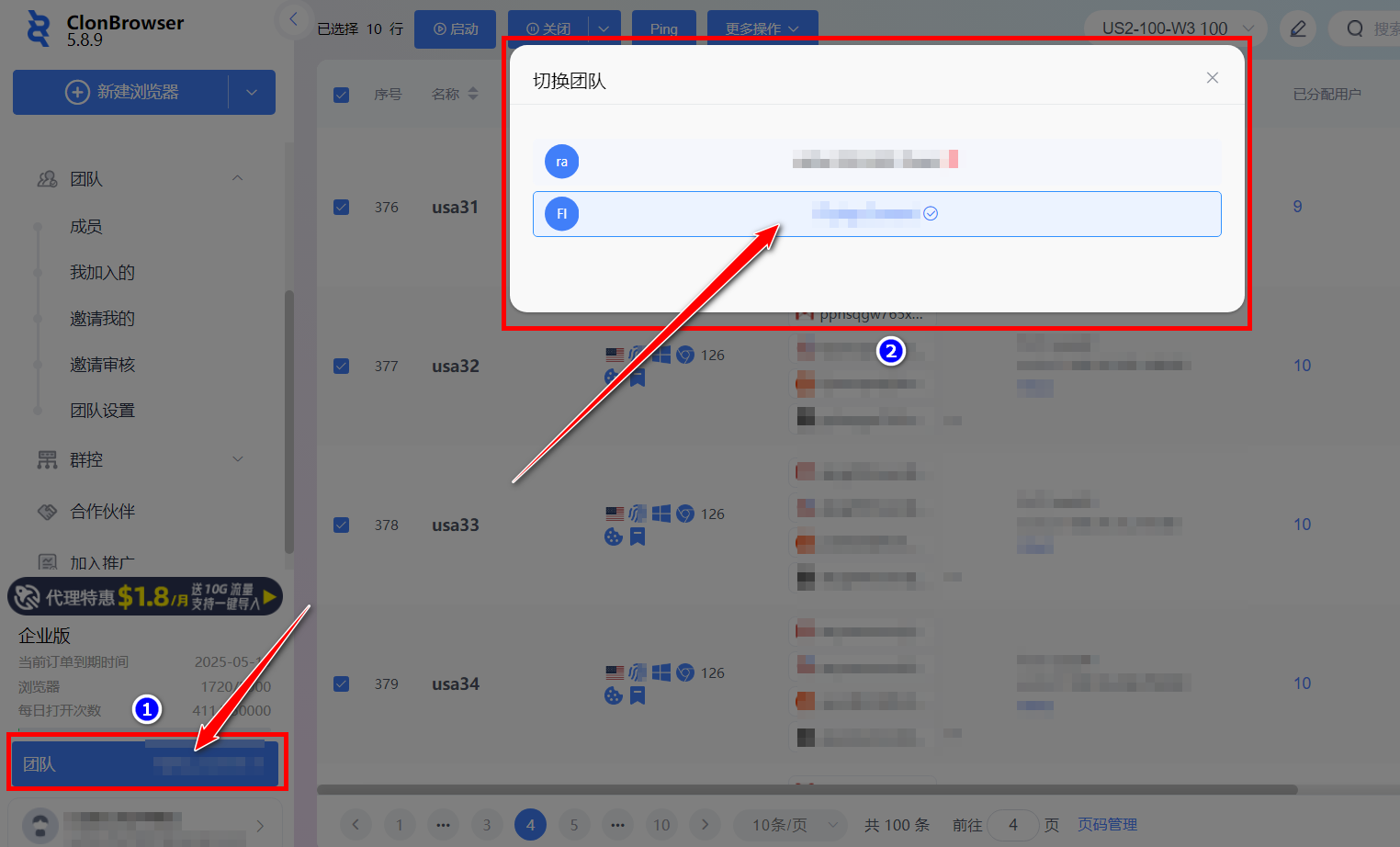Click the 关闭 button in toolbar

point(548,29)
